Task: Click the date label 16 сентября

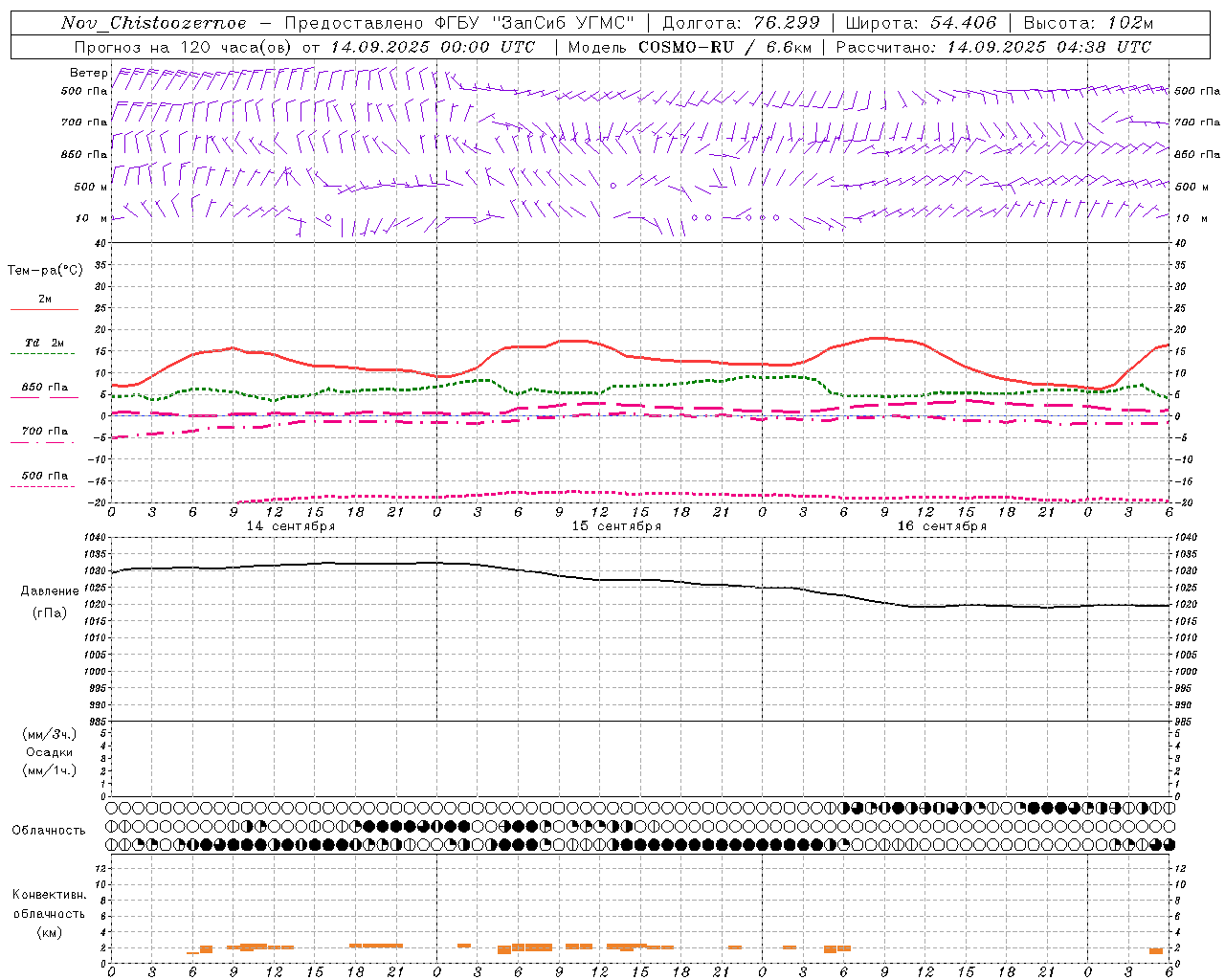Action: click(x=942, y=526)
